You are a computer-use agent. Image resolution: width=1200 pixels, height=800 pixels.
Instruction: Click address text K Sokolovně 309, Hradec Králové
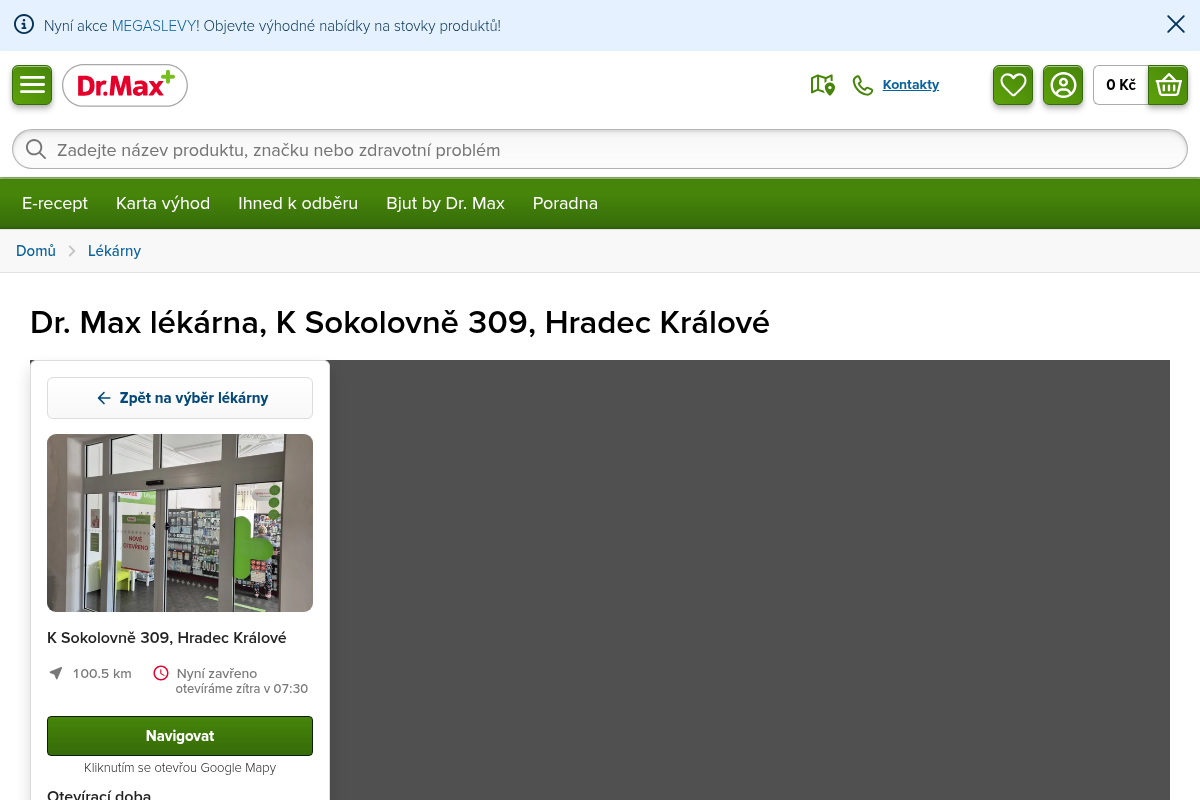pyautogui.click(x=167, y=638)
